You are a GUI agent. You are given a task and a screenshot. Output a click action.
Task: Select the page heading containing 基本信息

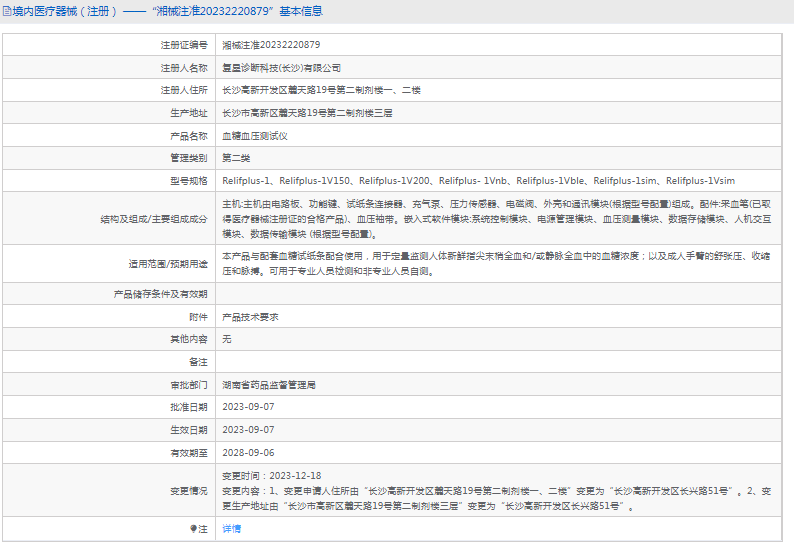[168, 11]
